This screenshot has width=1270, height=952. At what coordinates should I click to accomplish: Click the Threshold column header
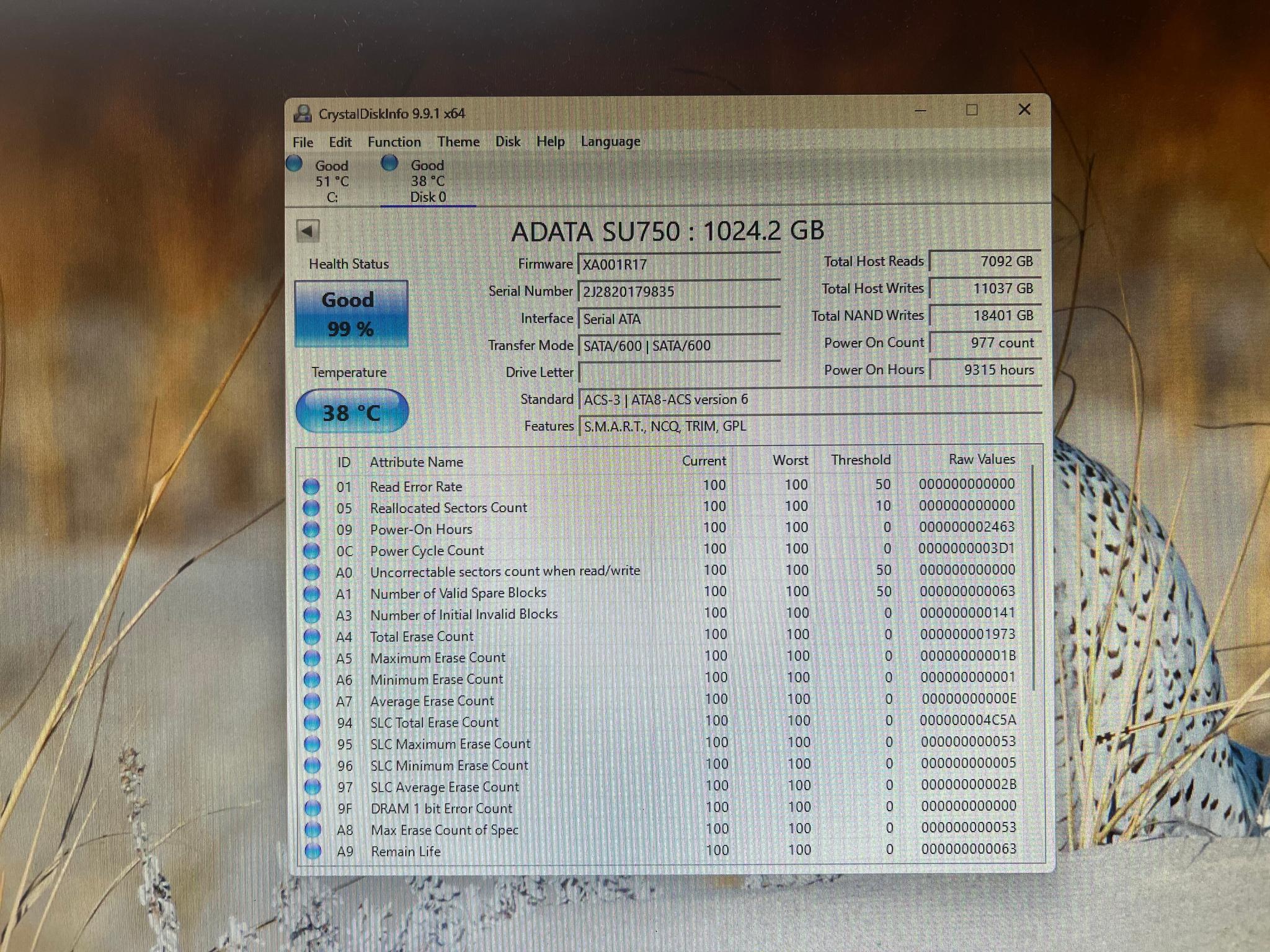[861, 460]
